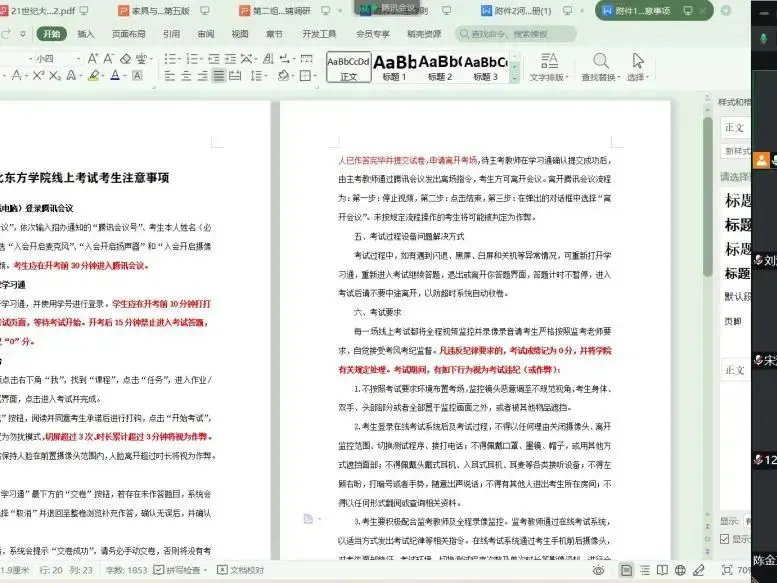
Task: Click text highlight color pen
Action: click(x=93, y=75)
